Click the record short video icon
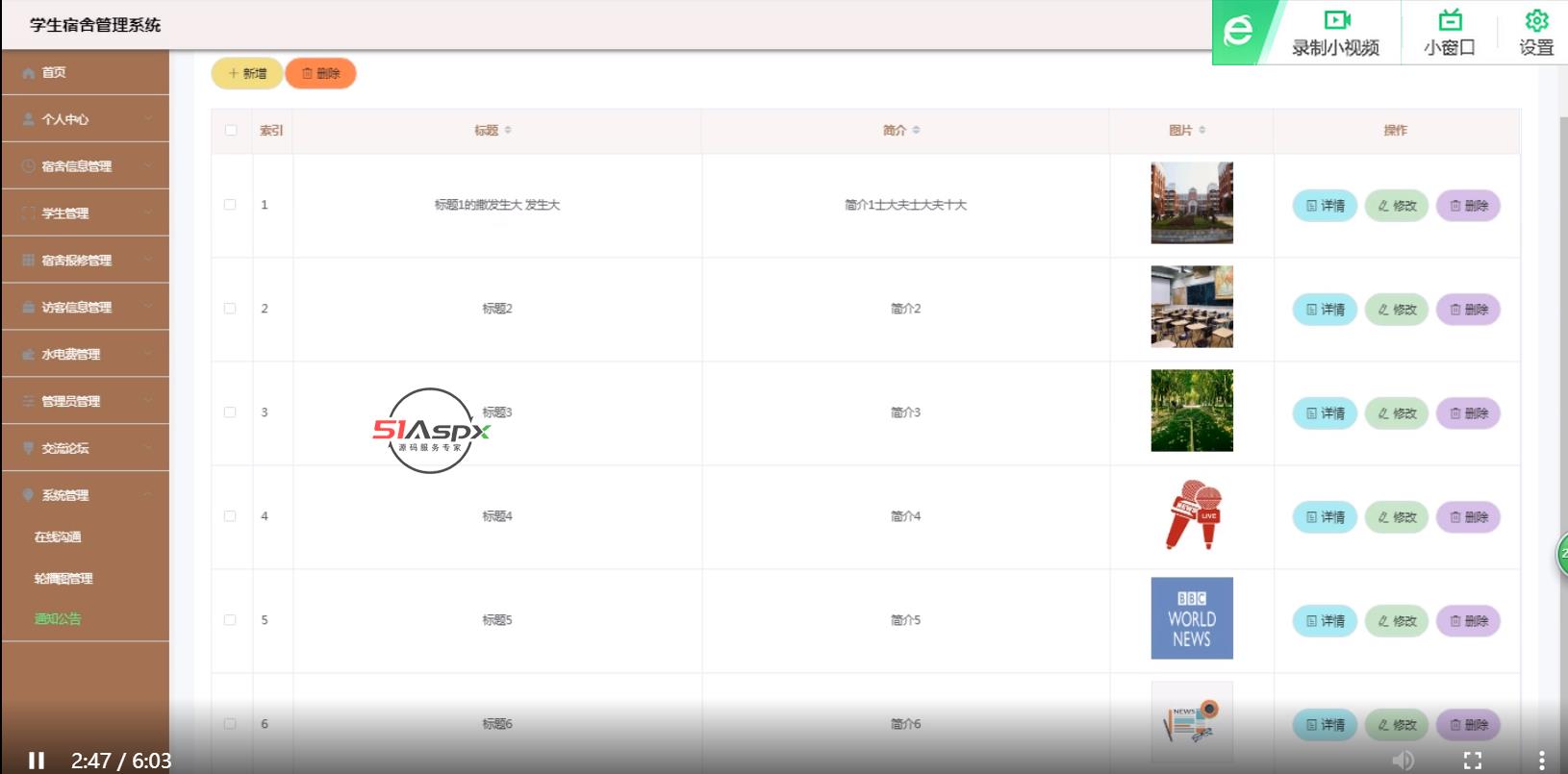1568x774 pixels. (1336, 21)
